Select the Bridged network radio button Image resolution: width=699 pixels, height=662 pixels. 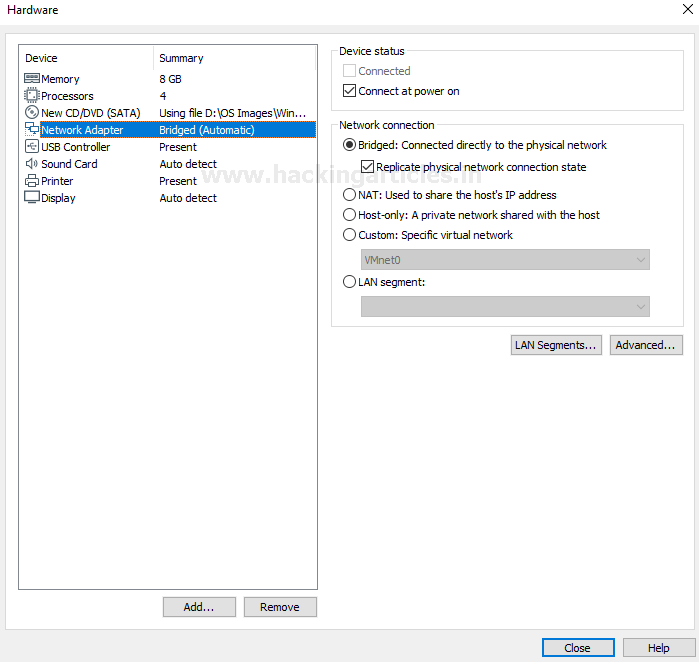(349, 144)
